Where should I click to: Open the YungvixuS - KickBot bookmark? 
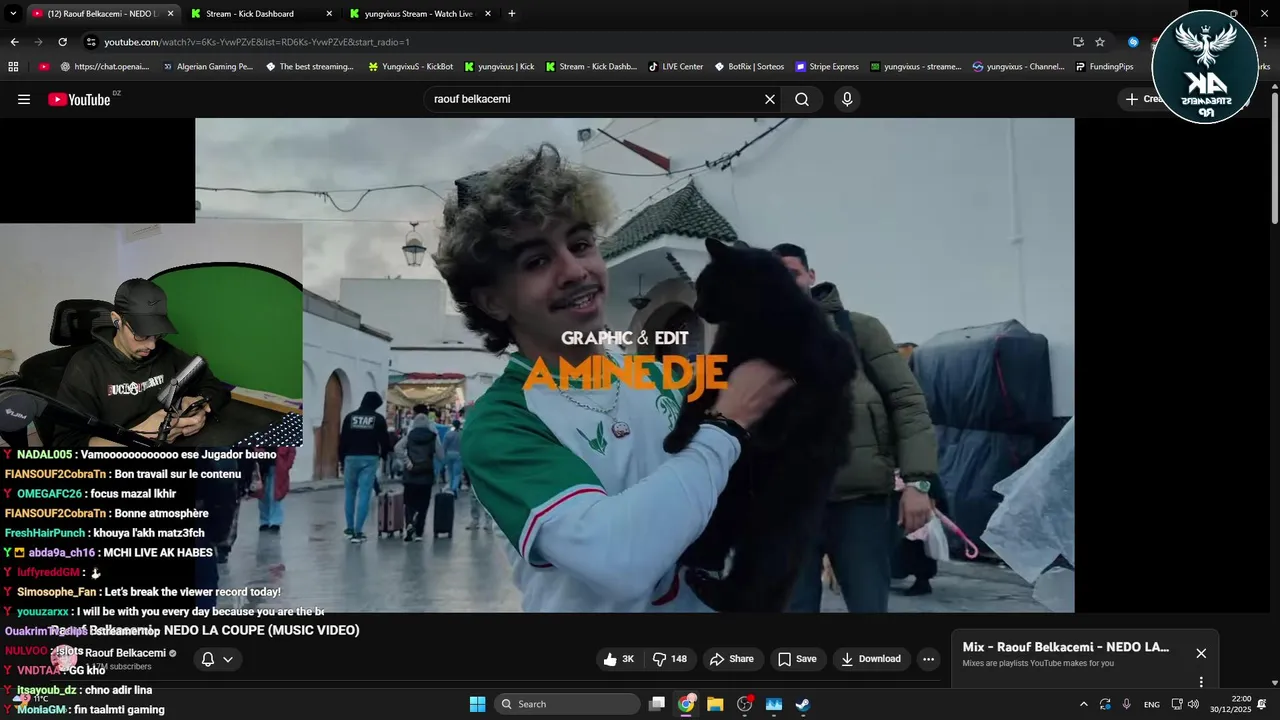click(410, 67)
